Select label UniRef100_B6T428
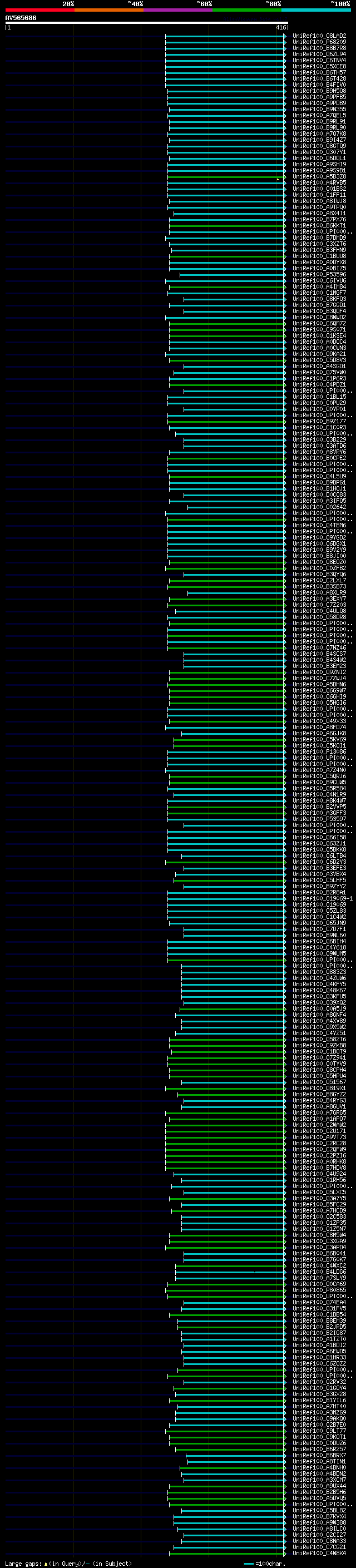Image resolution: width=356 pixels, height=1568 pixels. pyautogui.click(x=319, y=78)
